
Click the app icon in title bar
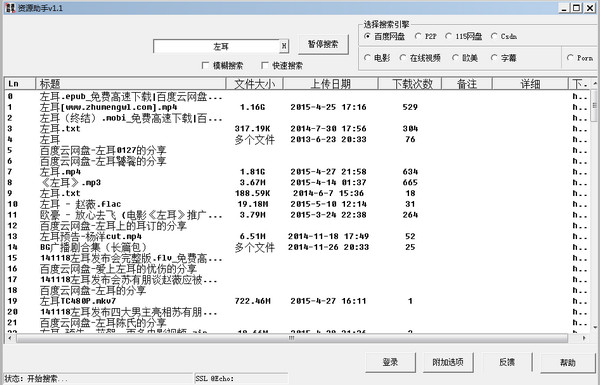11,8
